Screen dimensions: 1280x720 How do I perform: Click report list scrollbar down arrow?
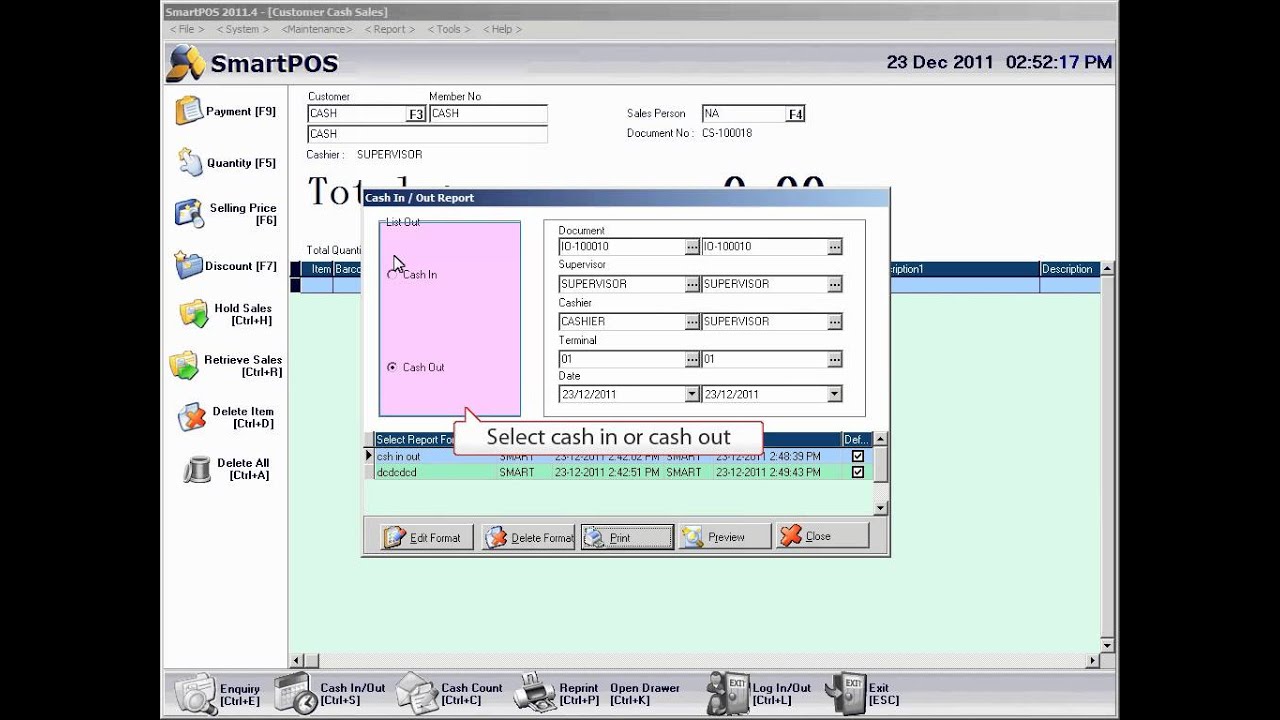coord(880,508)
